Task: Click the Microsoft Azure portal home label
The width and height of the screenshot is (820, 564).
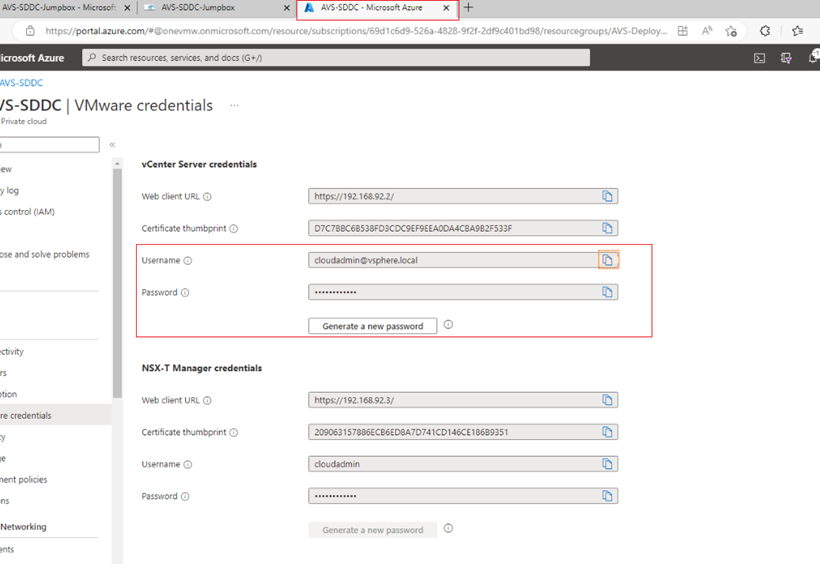Action: click(x=32, y=58)
